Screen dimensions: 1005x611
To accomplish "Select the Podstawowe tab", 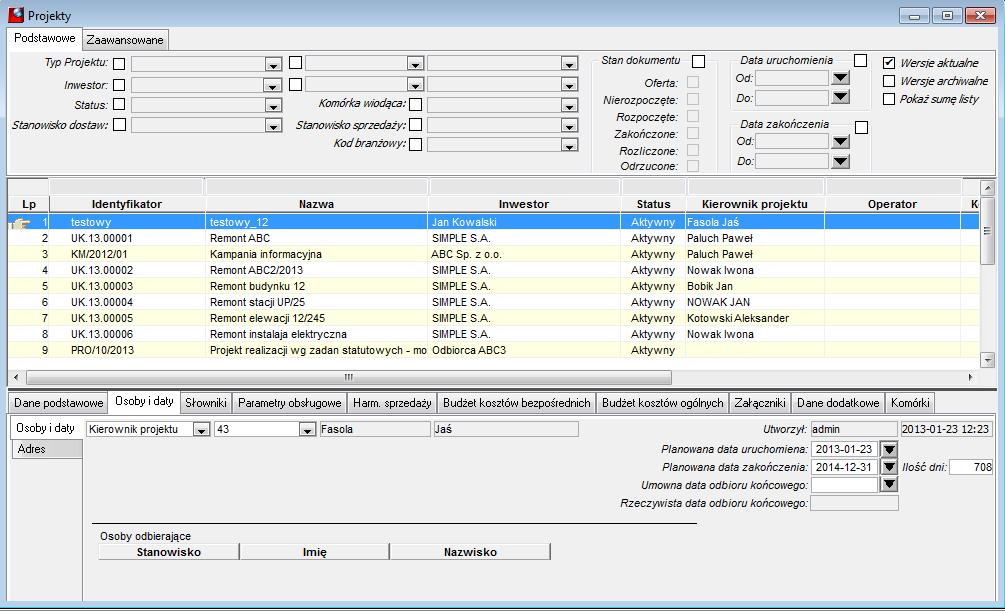I will (45, 38).
